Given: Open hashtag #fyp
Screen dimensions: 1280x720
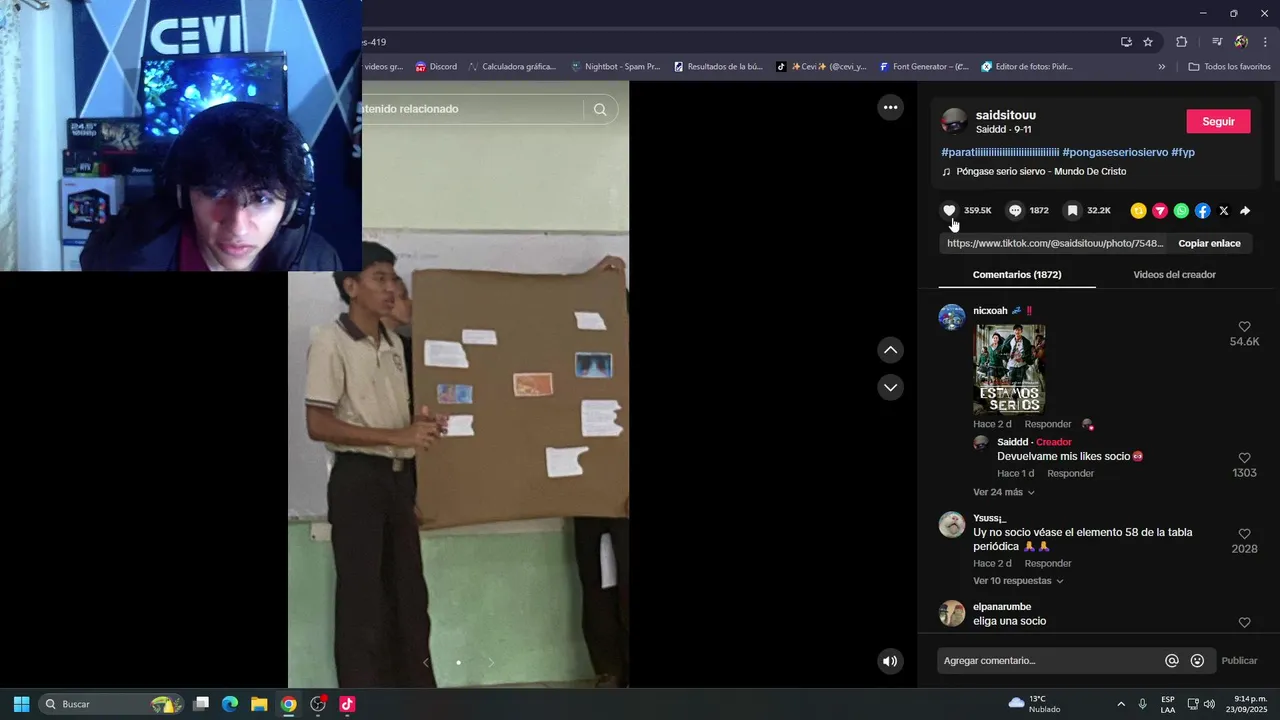Looking at the screenshot, I should [1183, 152].
